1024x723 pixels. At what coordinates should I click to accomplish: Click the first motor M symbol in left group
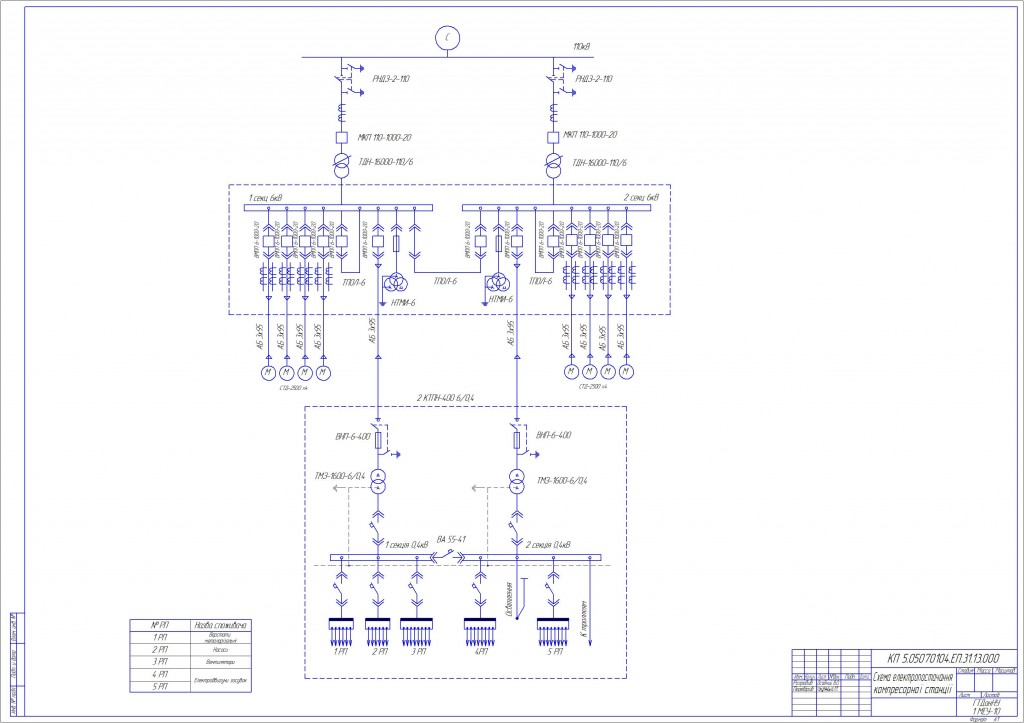268,373
